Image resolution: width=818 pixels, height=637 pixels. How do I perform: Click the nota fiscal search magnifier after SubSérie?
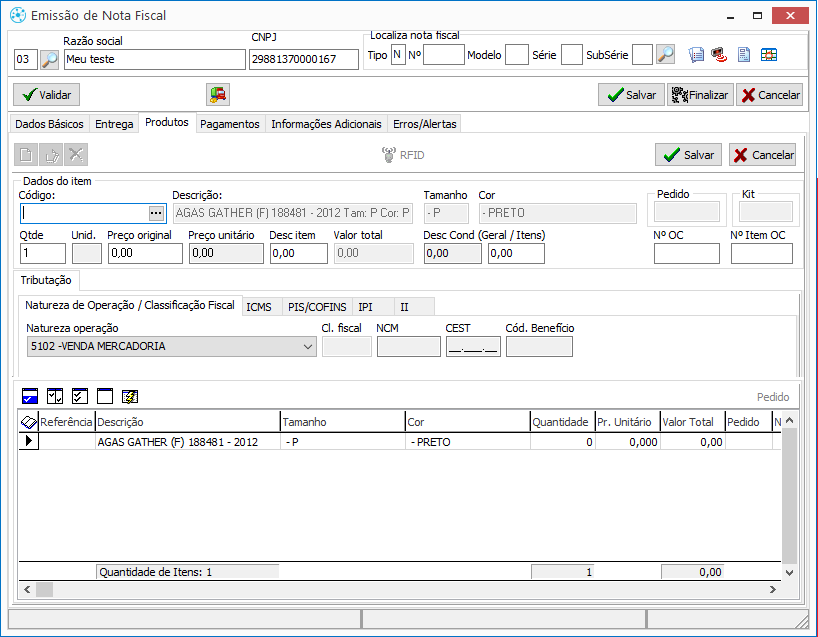666,54
